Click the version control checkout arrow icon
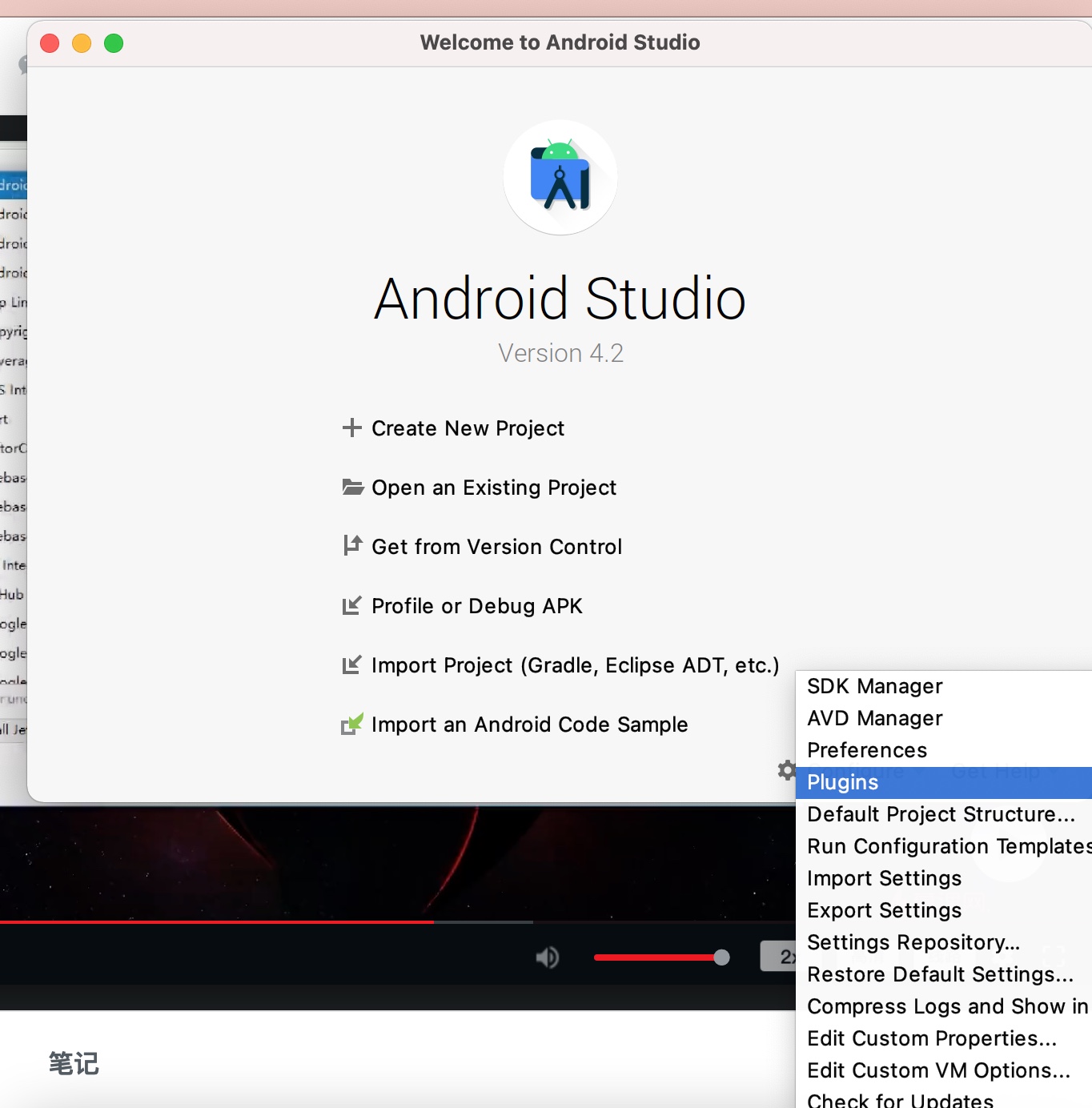Viewport: 1092px width, 1108px height. (x=352, y=546)
